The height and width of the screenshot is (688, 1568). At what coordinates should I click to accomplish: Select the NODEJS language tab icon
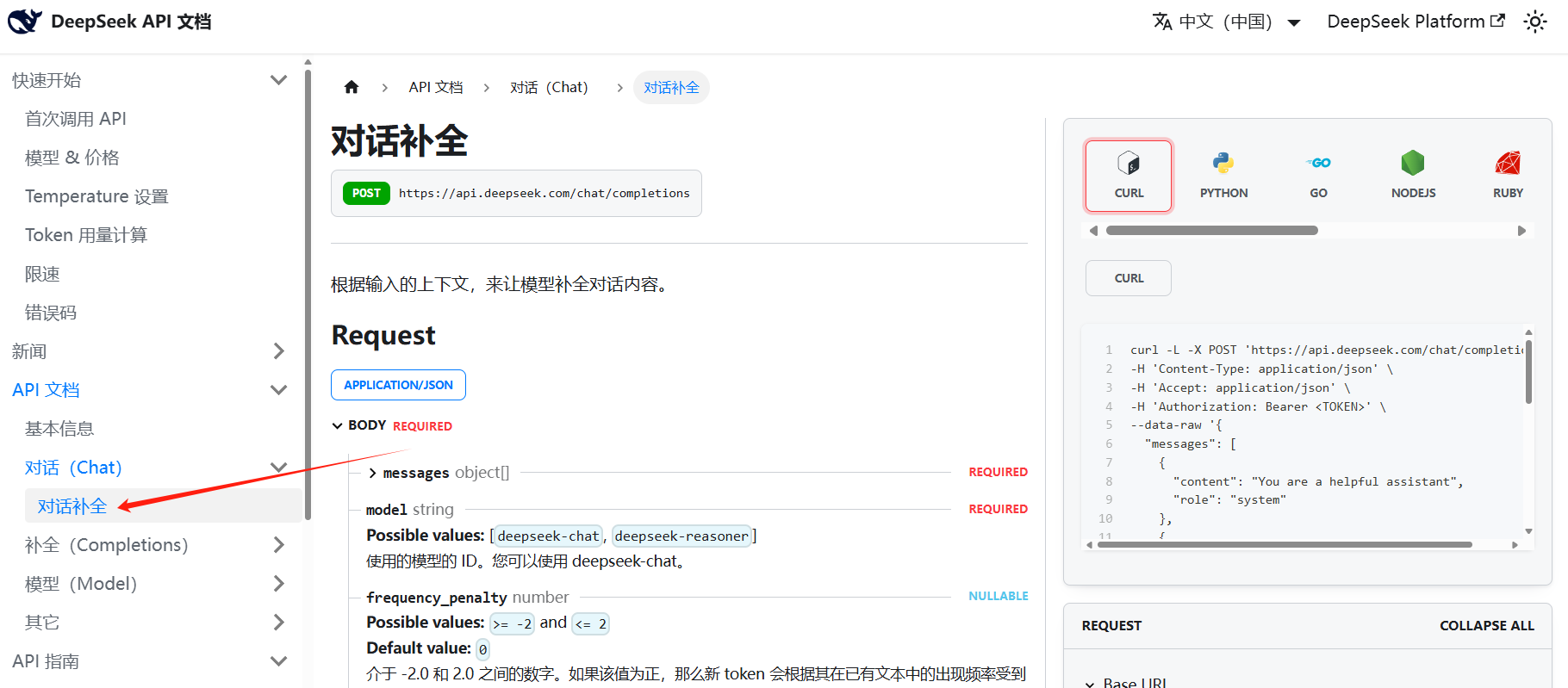[1413, 175]
